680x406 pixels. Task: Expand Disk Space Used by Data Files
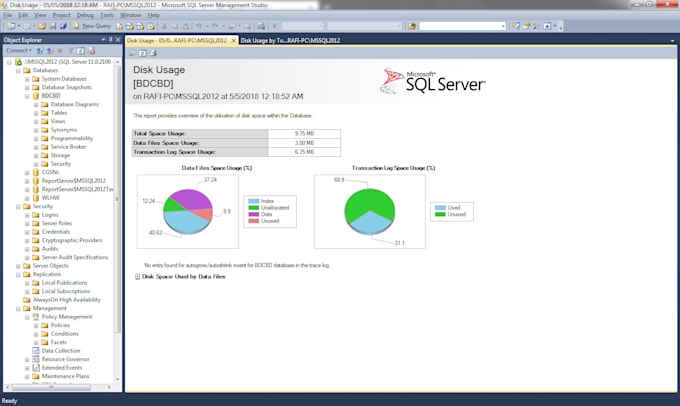click(x=137, y=276)
